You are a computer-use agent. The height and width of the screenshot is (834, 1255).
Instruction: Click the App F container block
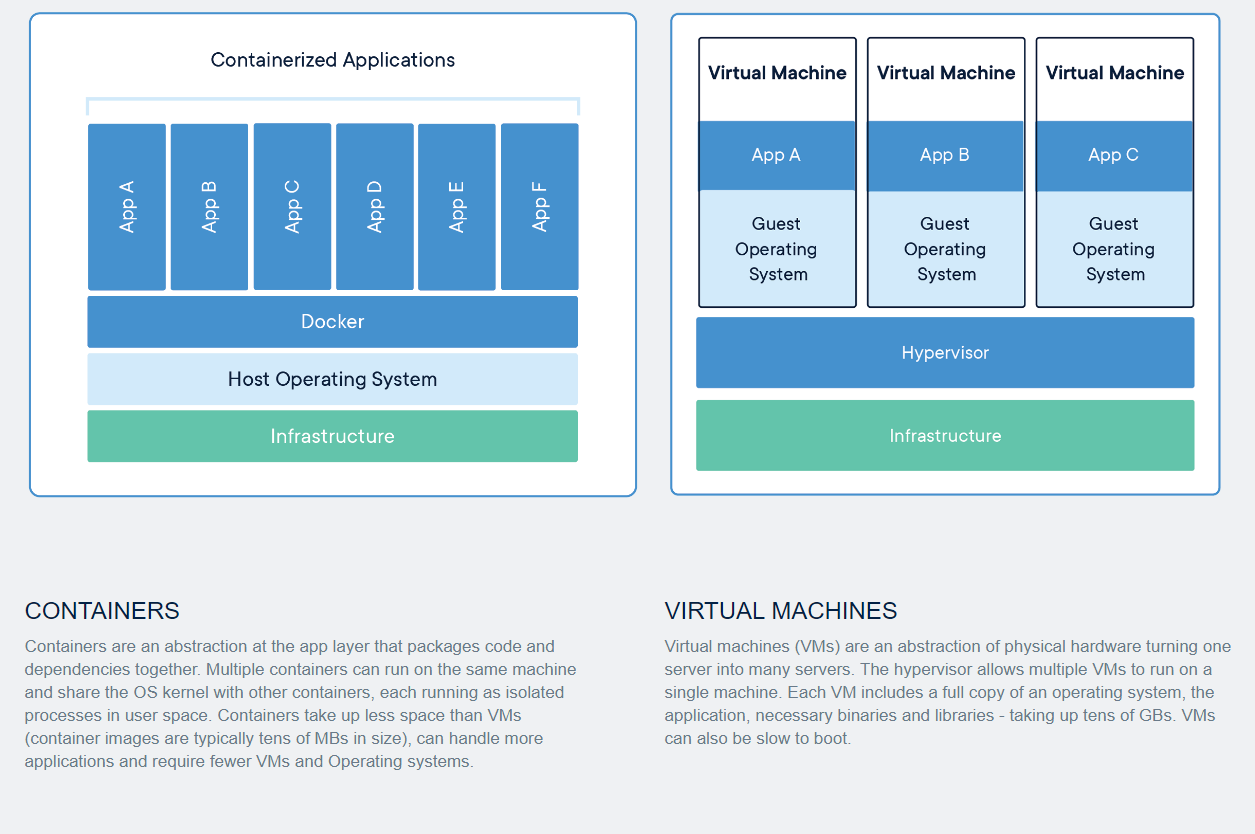[x=540, y=207]
